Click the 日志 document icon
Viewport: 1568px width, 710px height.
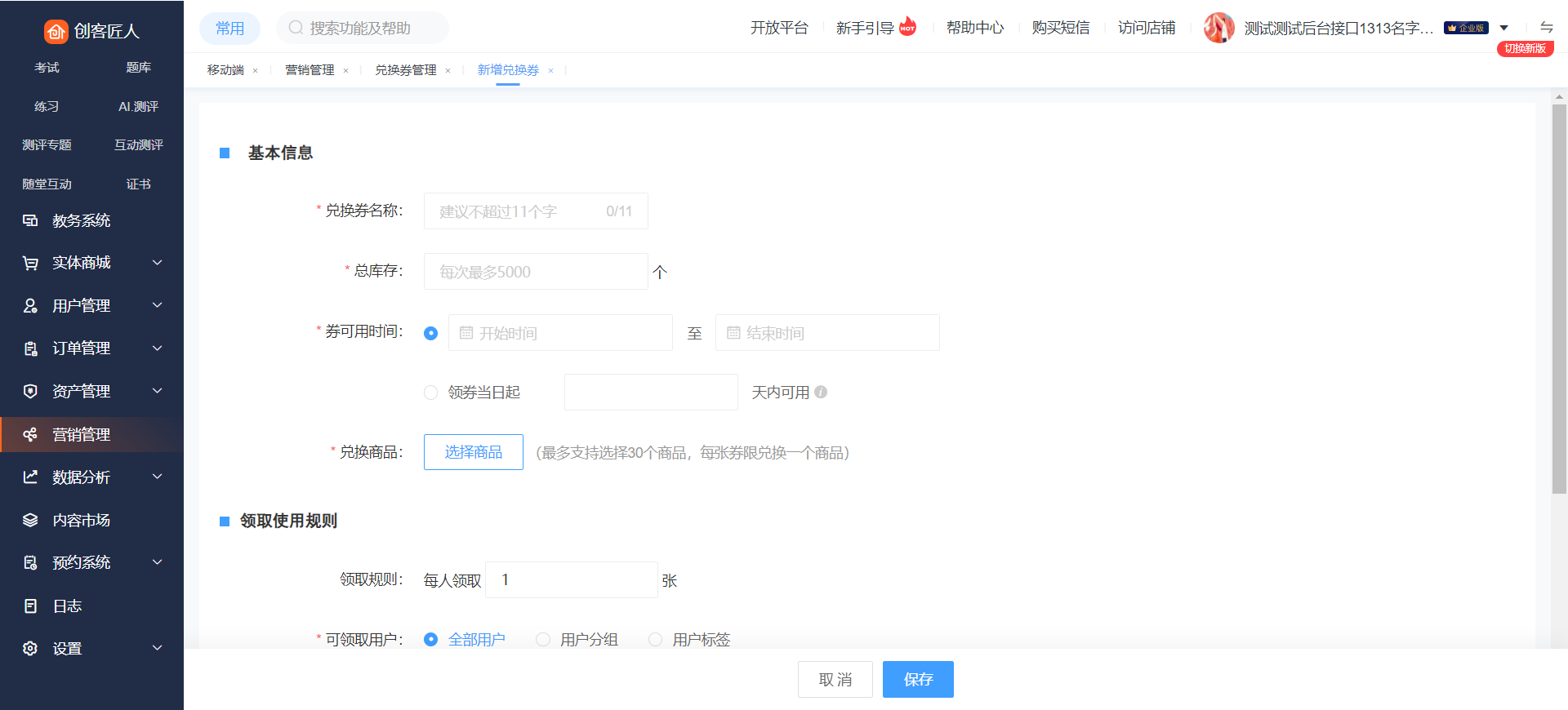pos(30,606)
